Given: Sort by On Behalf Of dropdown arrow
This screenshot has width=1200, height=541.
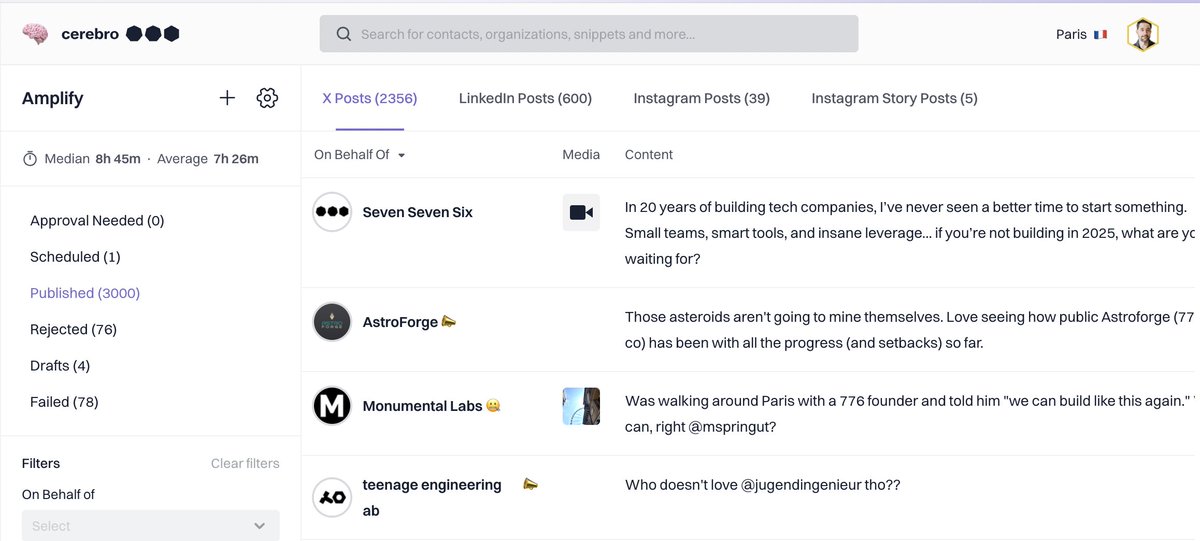Looking at the screenshot, I should (401, 155).
